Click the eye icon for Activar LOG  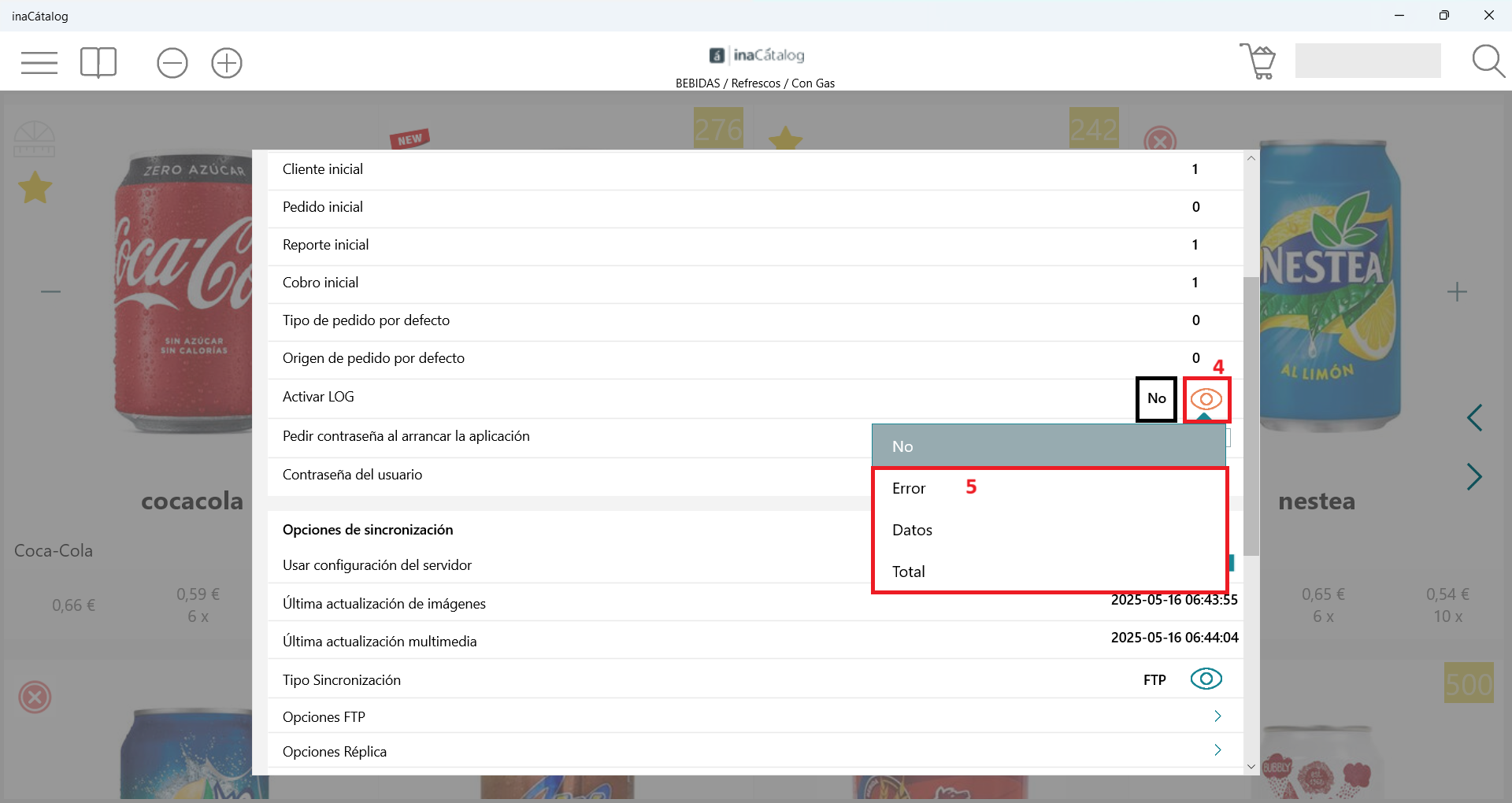pyautogui.click(x=1206, y=399)
